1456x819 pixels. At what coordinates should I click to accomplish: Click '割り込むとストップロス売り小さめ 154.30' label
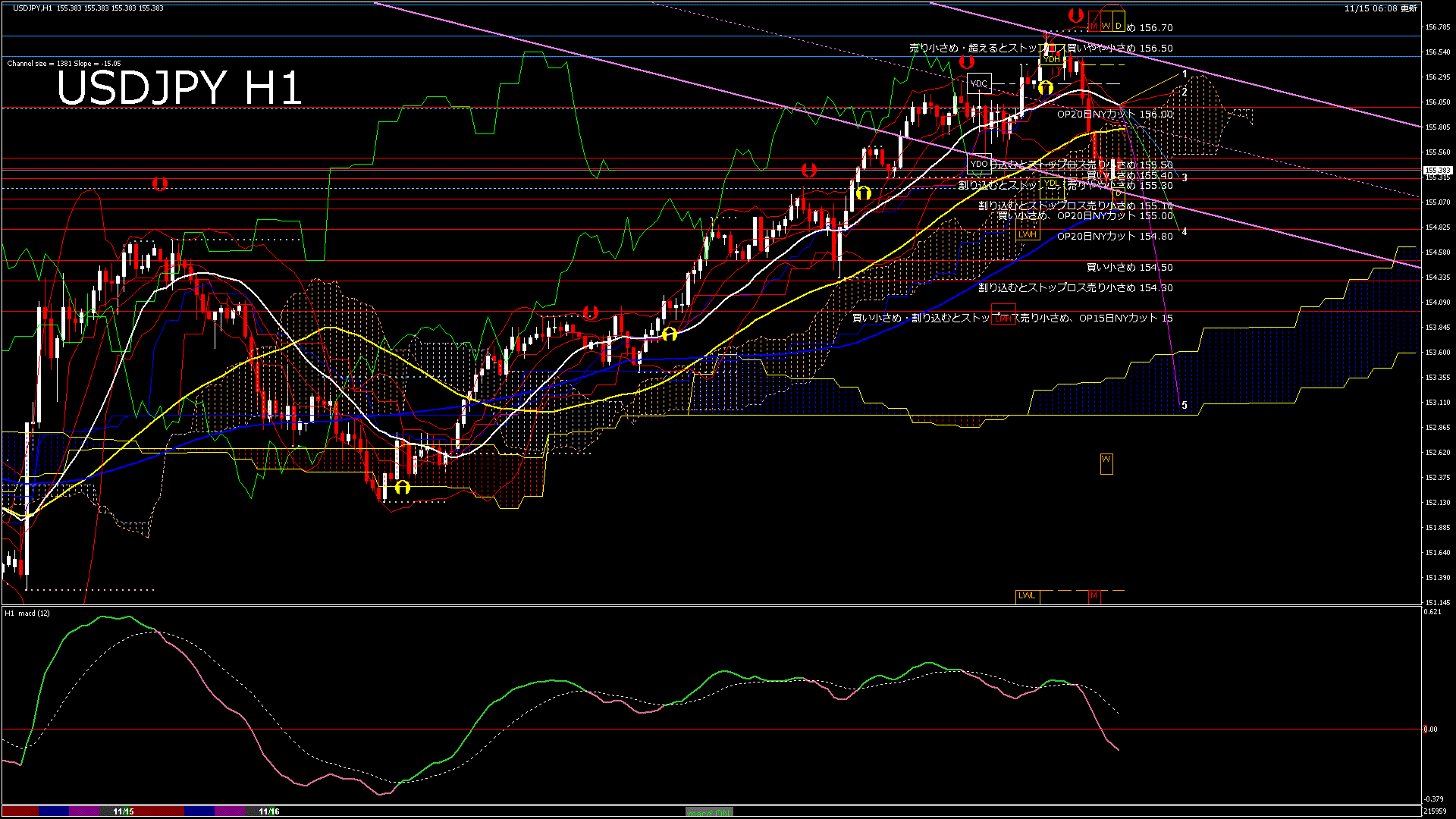tap(1075, 288)
